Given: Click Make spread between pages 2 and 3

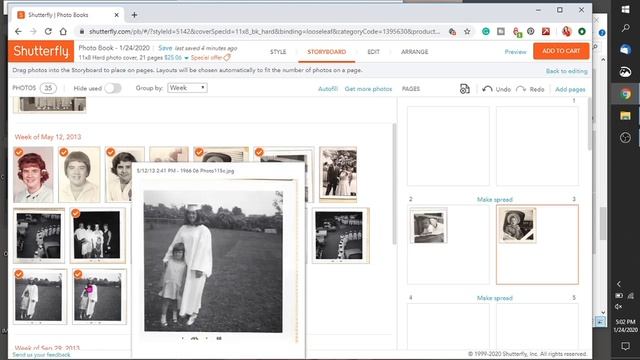Looking at the screenshot, I should click(x=494, y=200).
